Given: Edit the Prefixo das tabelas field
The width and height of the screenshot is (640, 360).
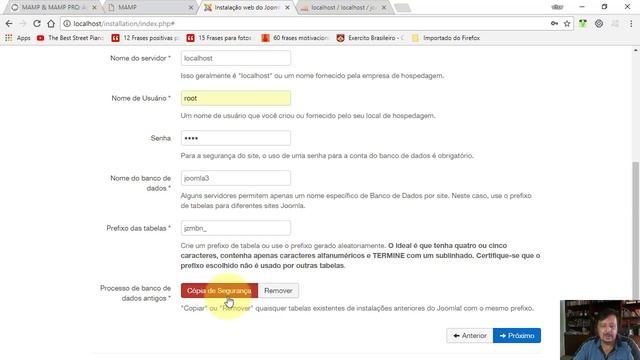Looking at the screenshot, I should pos(236,228).
